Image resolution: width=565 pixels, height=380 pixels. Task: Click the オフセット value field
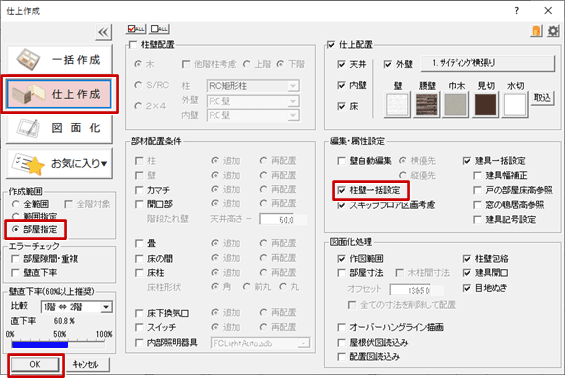[417, 290]
